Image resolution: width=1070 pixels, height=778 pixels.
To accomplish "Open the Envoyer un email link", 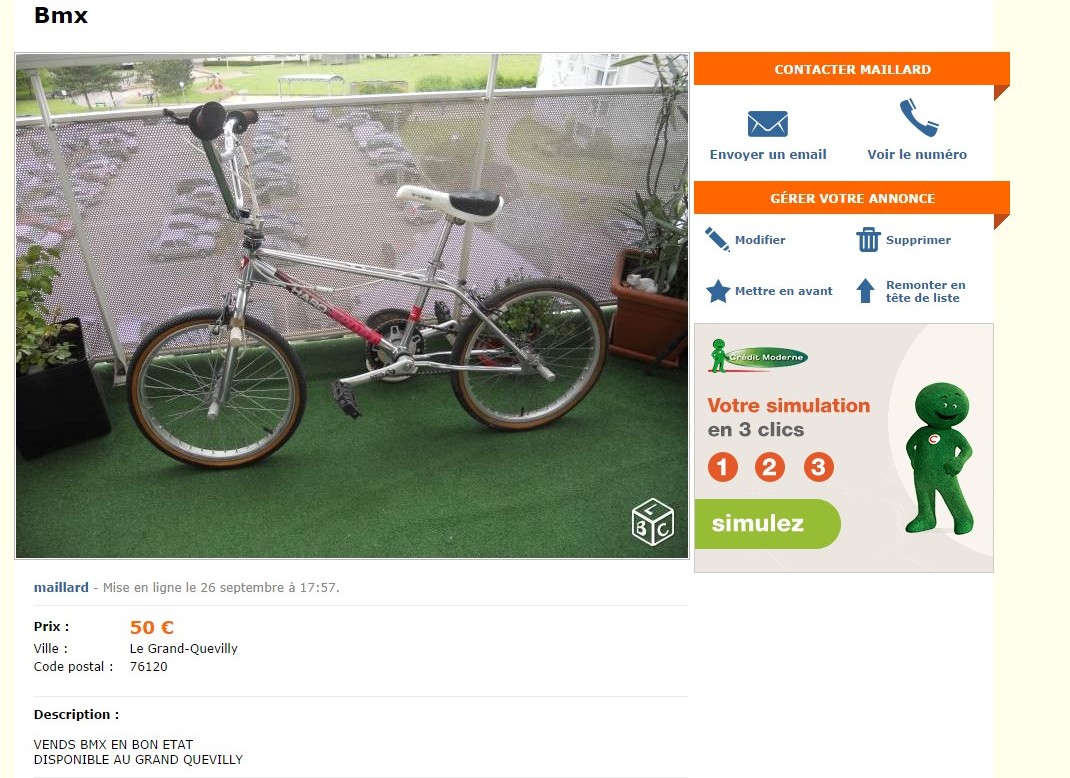I will (768, 154).
